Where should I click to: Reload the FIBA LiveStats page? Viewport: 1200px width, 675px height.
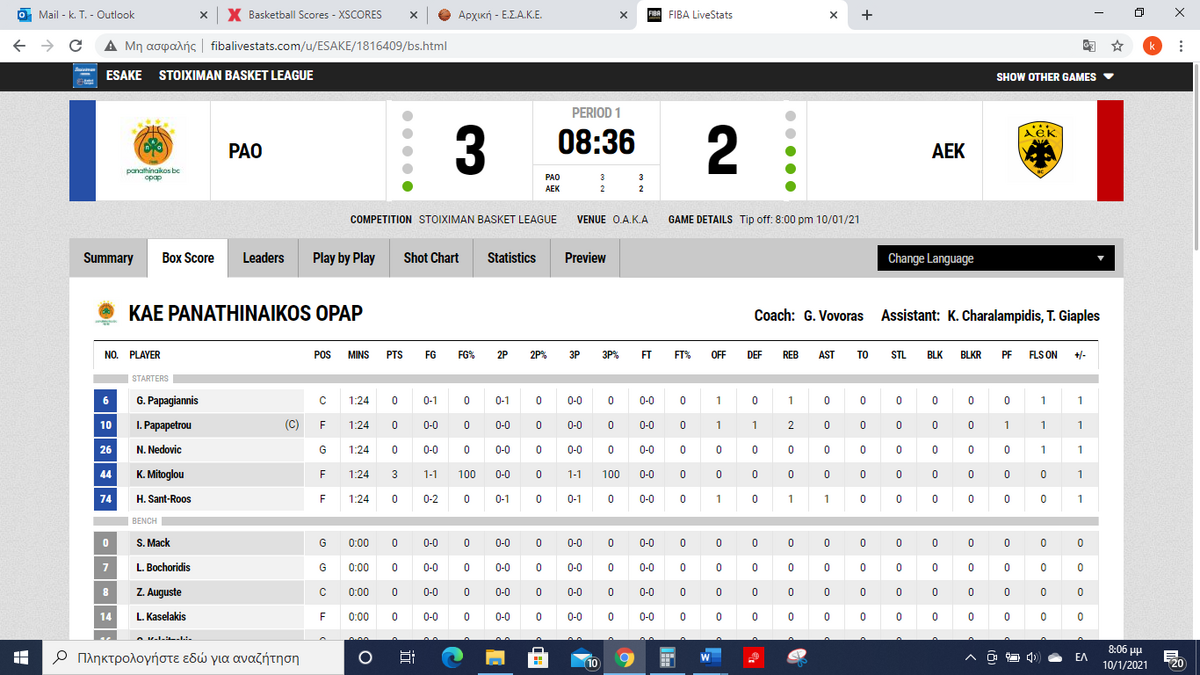[75, 46]
